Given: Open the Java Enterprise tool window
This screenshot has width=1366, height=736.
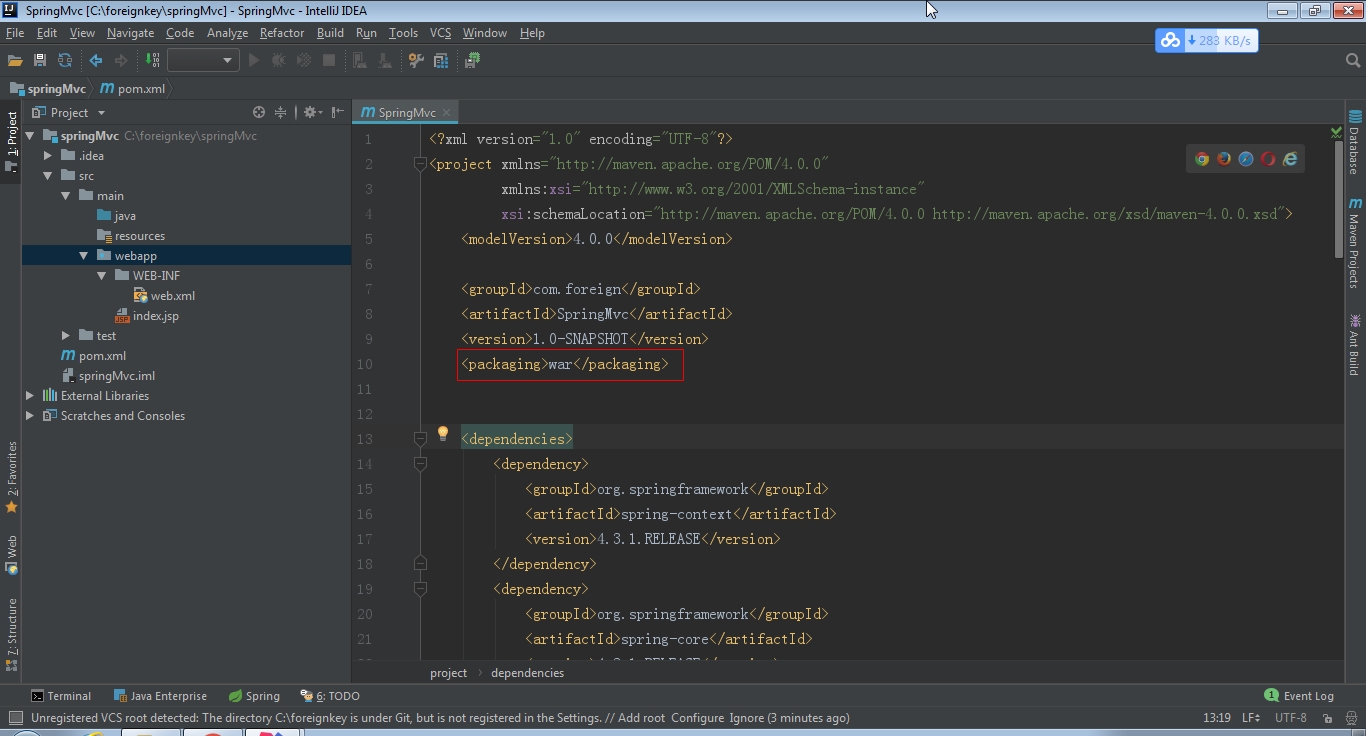Looking at the screenshot, I should [x=160, y=696].
